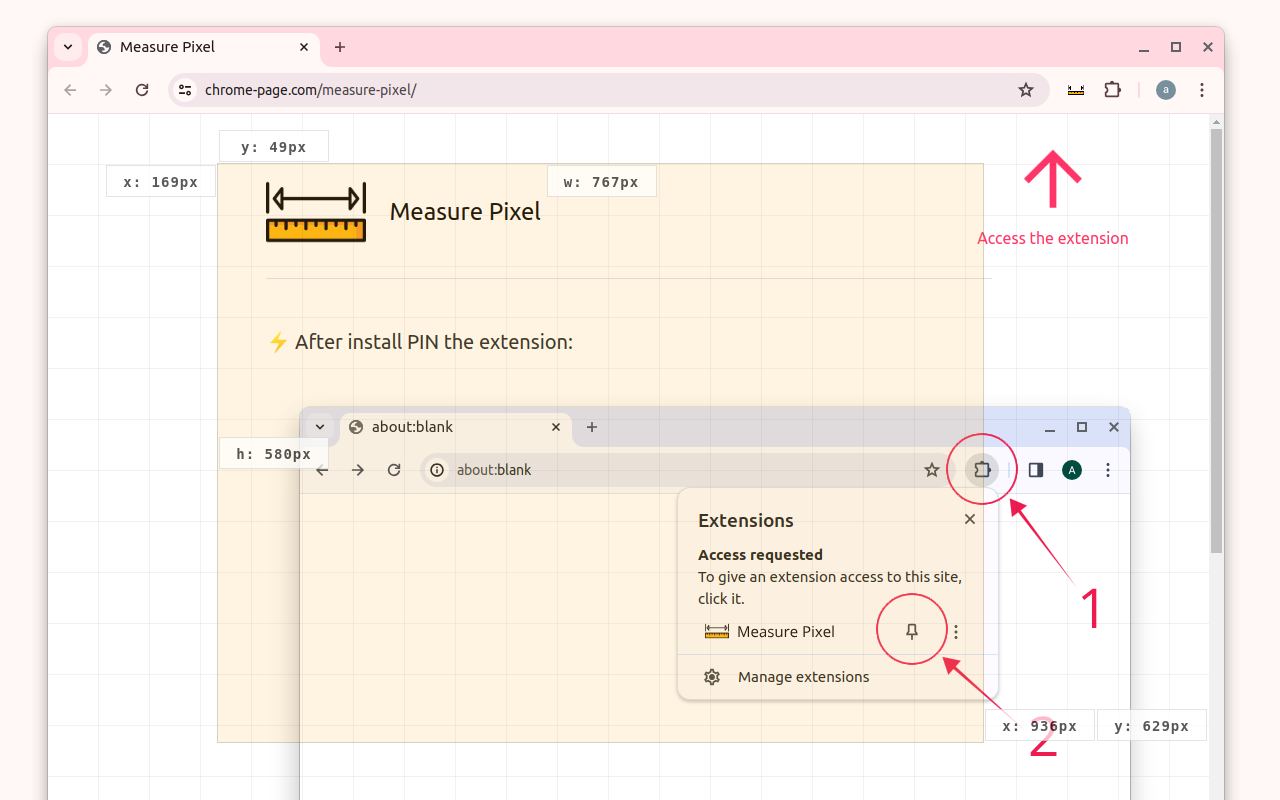Click the about:blank tab in tutorial image

pos(456,427)
